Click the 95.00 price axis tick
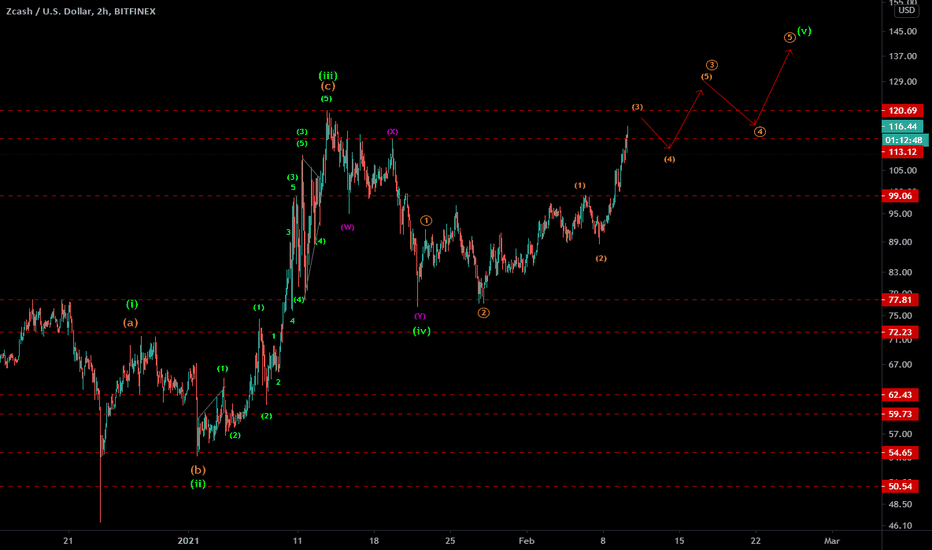The width and height of the screenshot is (932, 550). coord(900,214)
